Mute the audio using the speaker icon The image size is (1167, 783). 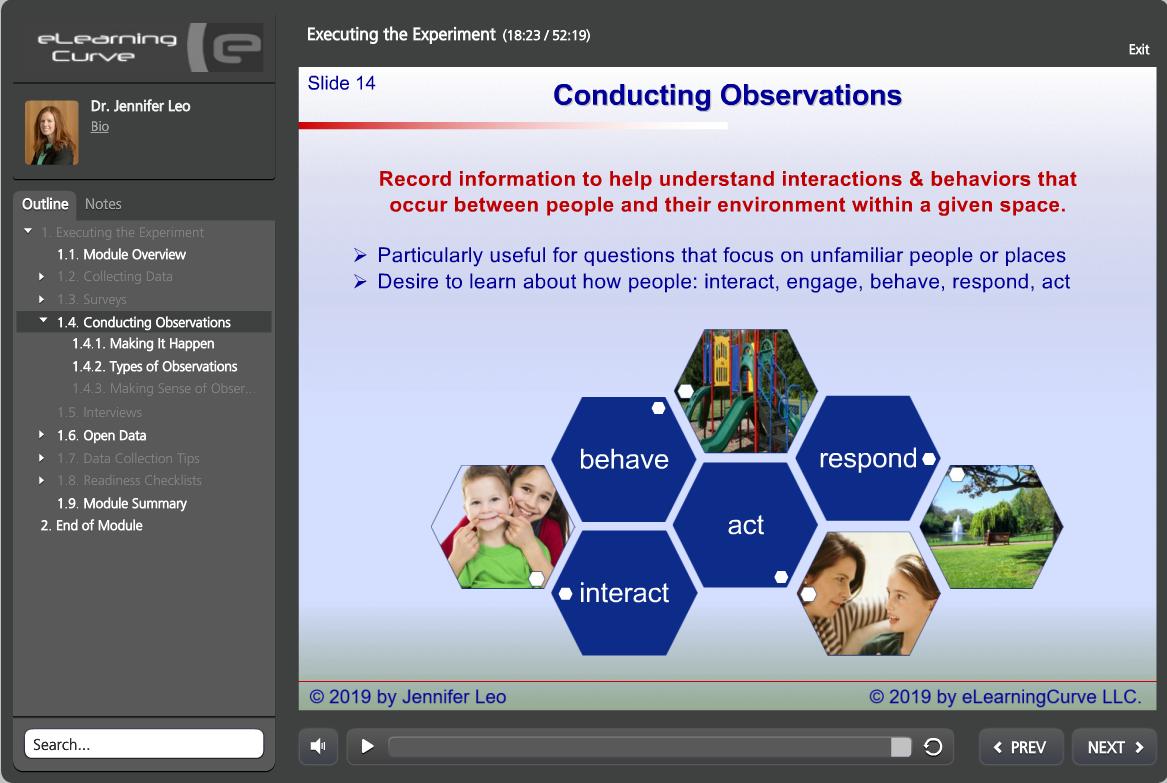click(x=318, y=746)
